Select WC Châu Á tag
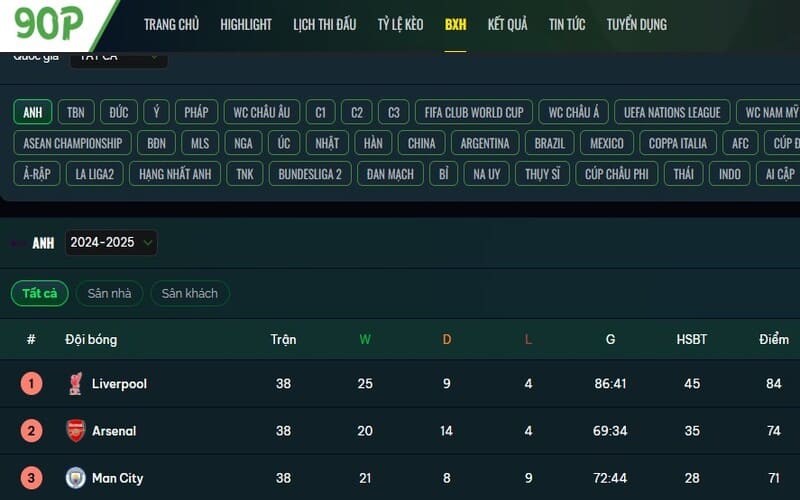 coord(573,112)
